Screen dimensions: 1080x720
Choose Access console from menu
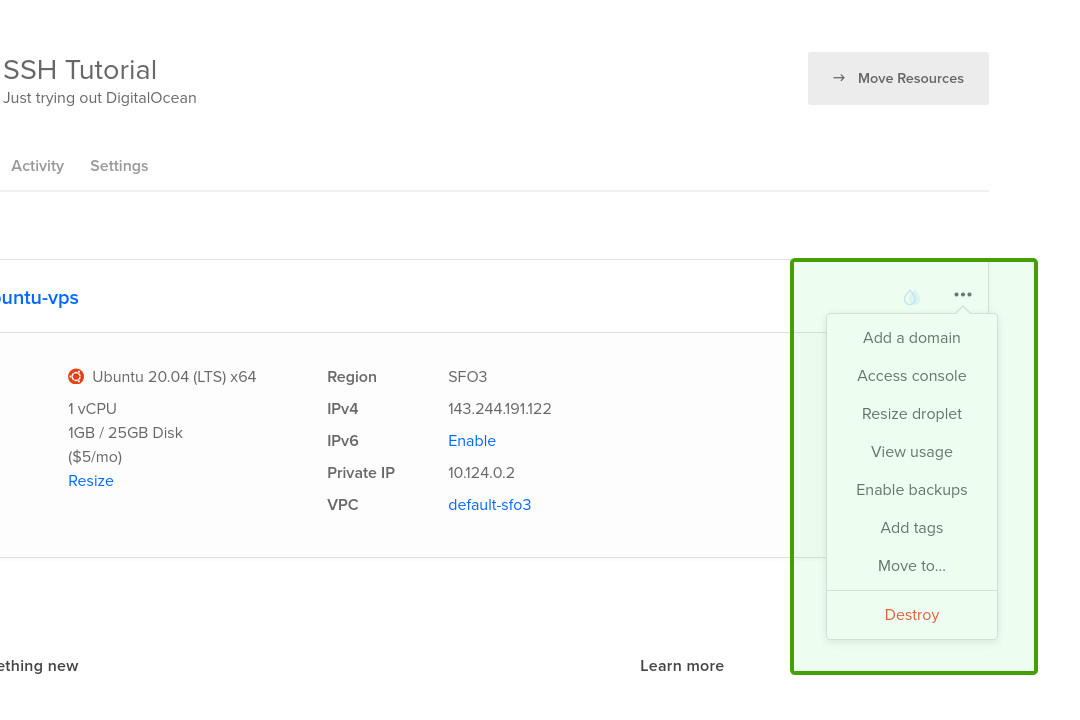pyautogui.click(x=911, y=376)
